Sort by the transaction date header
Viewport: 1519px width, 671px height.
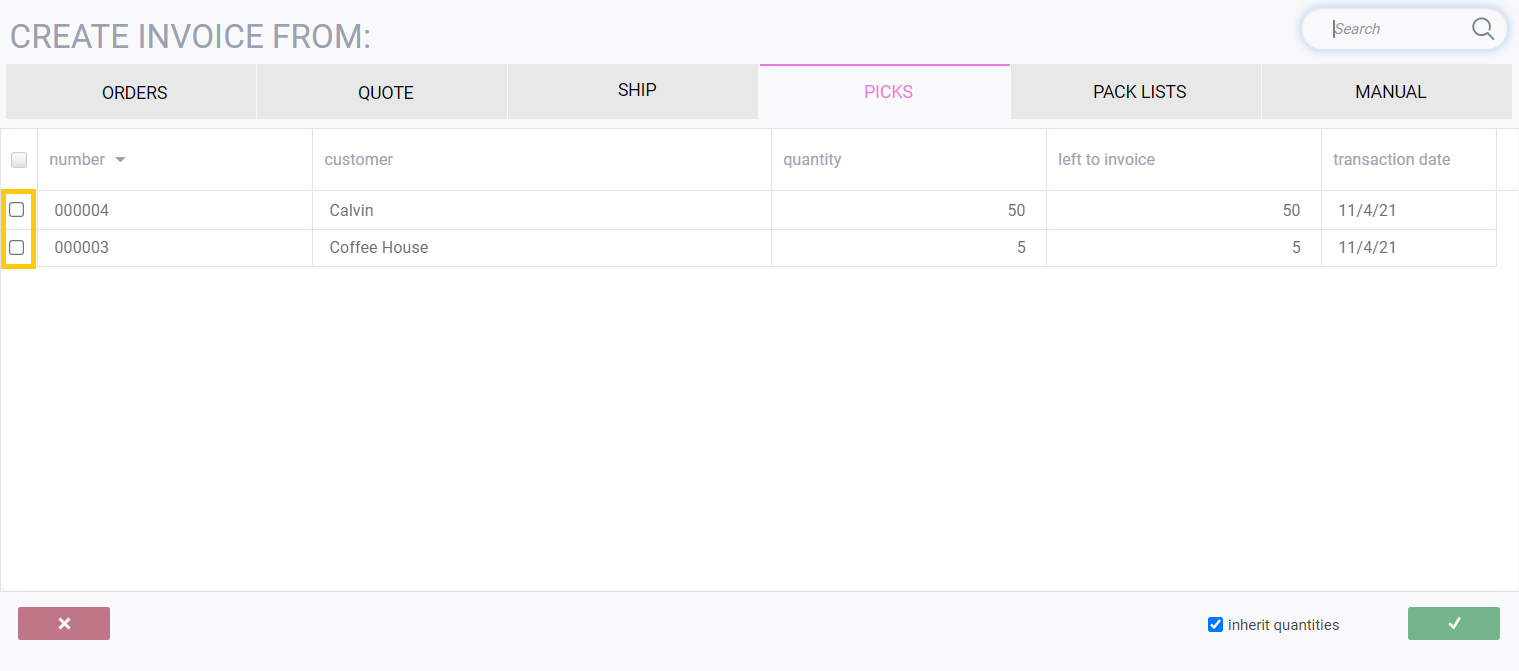tap(1391, 160)
